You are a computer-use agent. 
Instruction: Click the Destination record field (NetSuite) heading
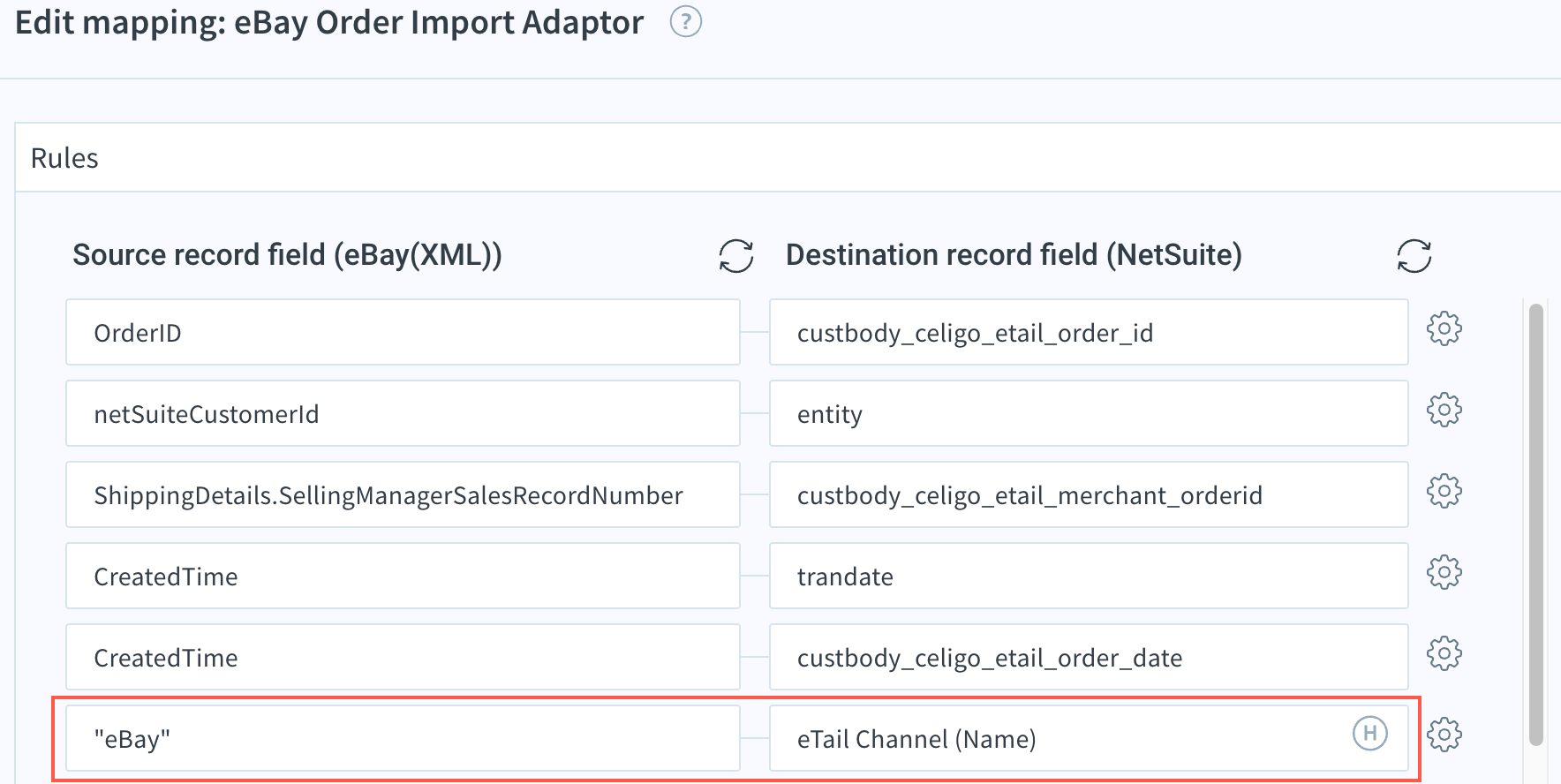coord(1014,255)
